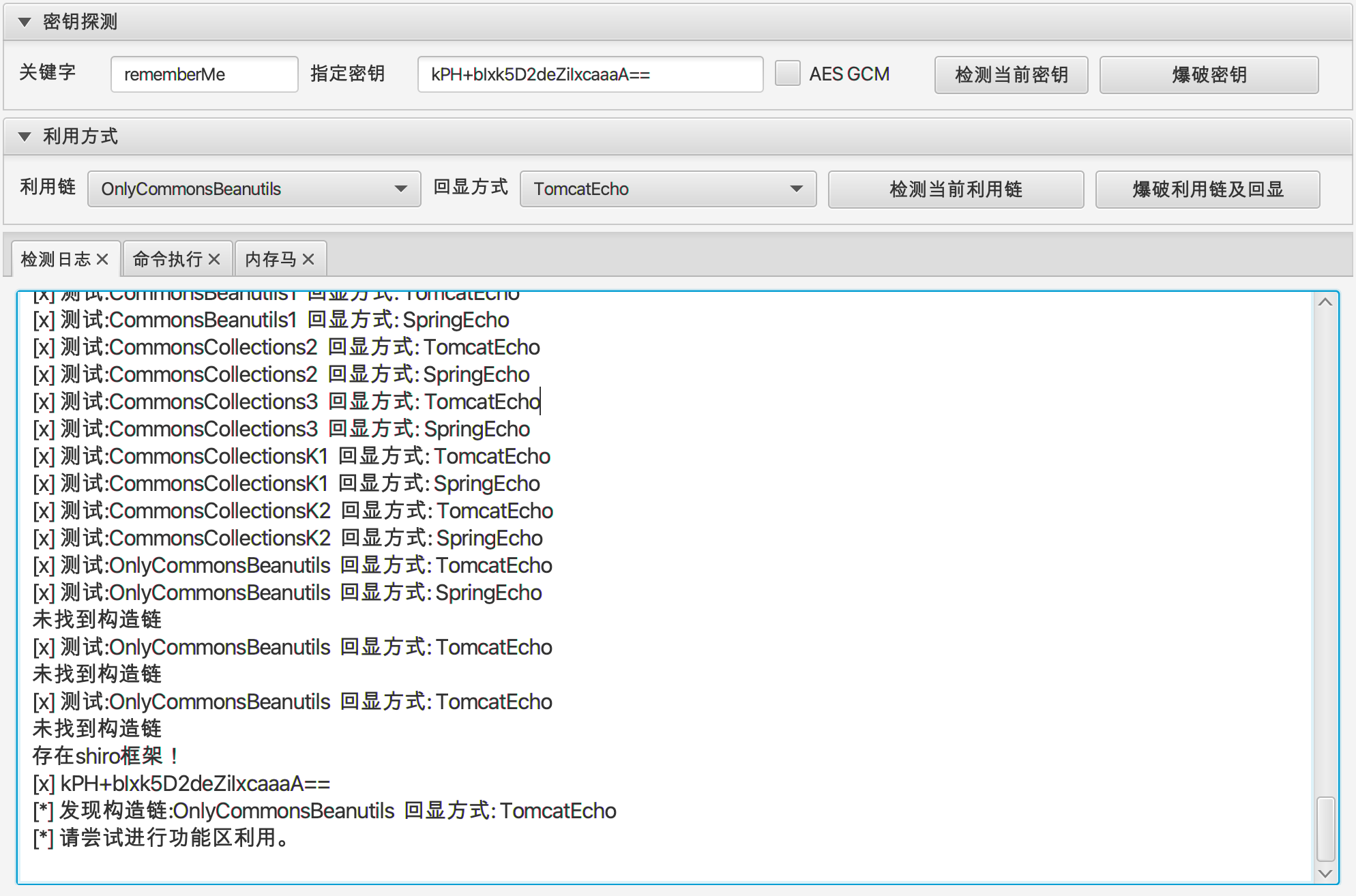The height and width of the screenshot is (896, 1356).
Task: Close the 内存马 tab
Action: (x=308, y=259)
